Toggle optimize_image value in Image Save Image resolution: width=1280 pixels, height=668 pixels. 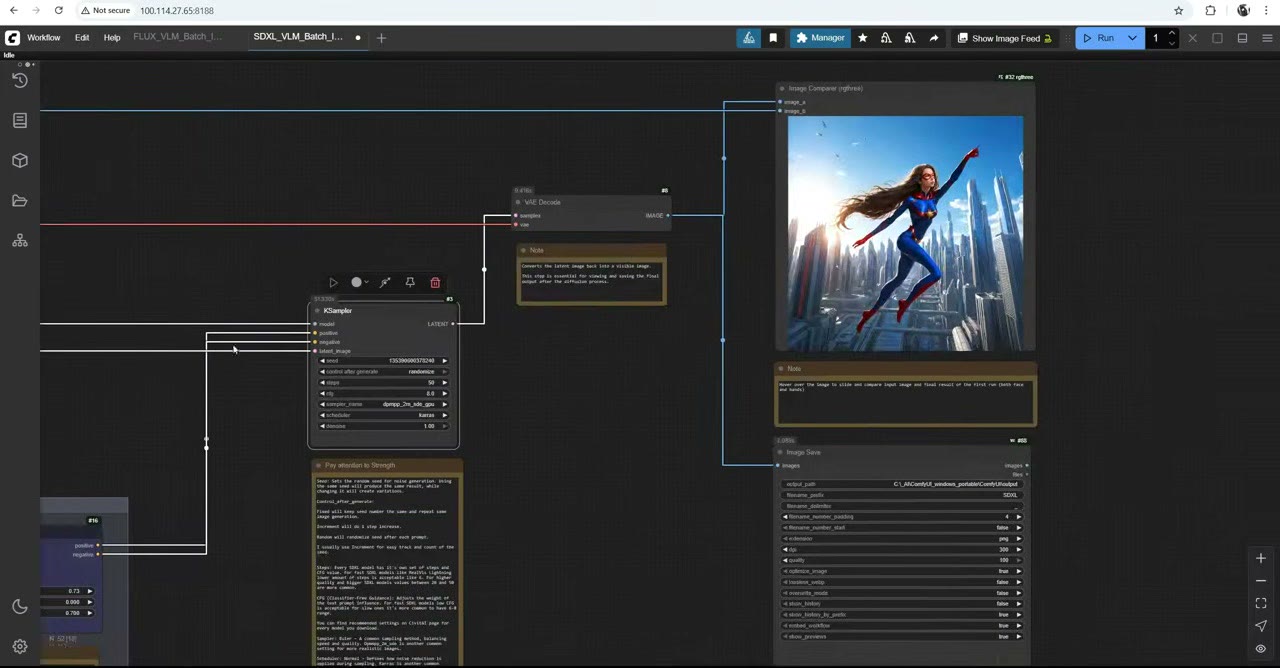(904, 571)
